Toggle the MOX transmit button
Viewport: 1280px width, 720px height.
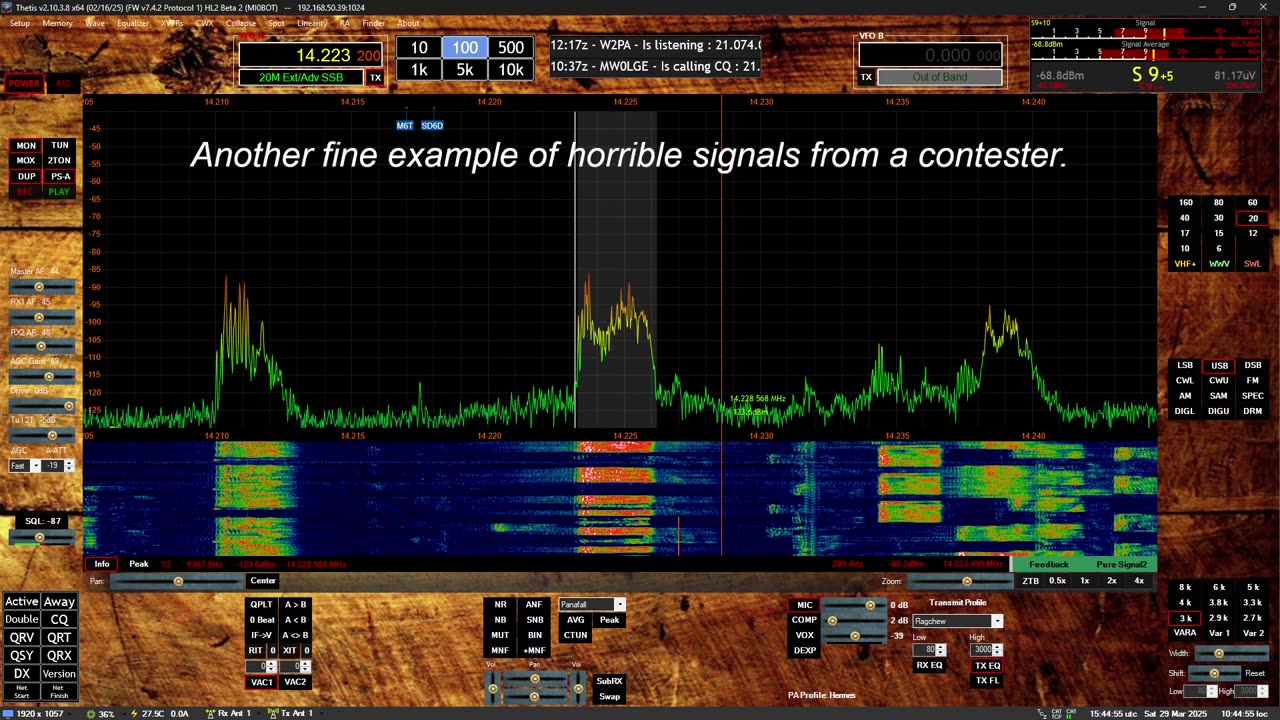[x=26, y=161]
